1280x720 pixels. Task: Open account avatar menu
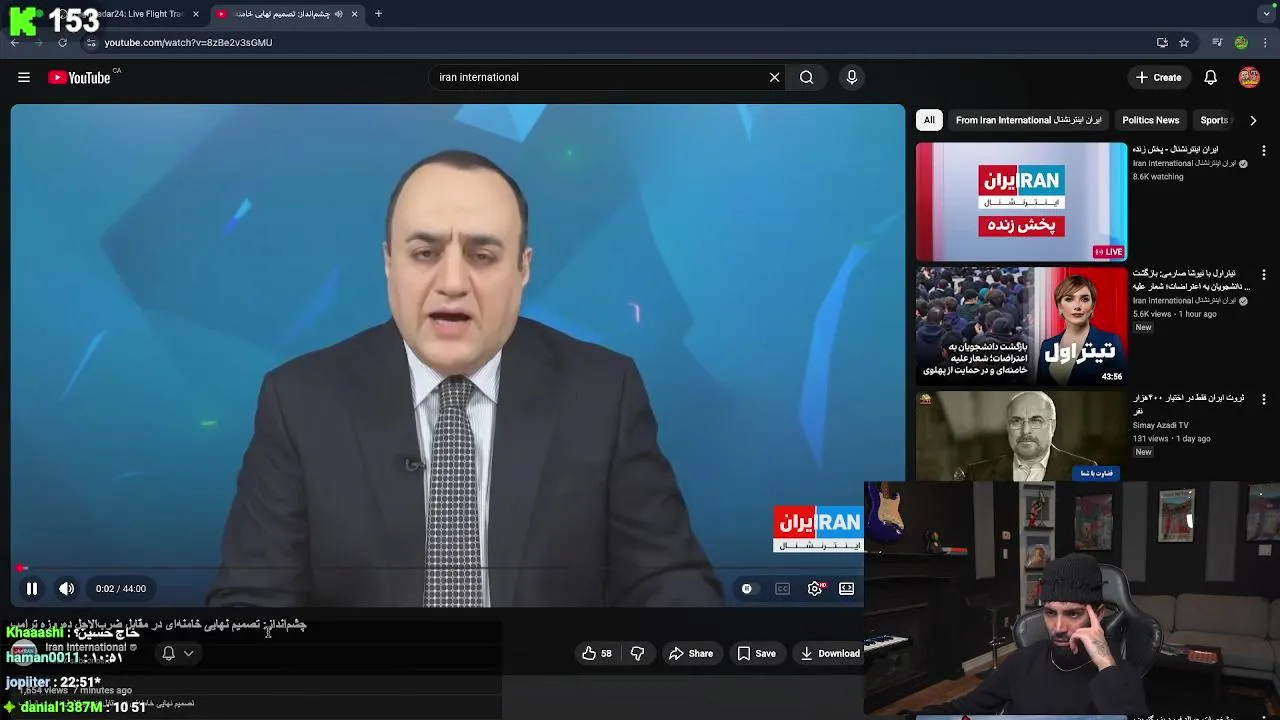click(x=1249, y=77)
